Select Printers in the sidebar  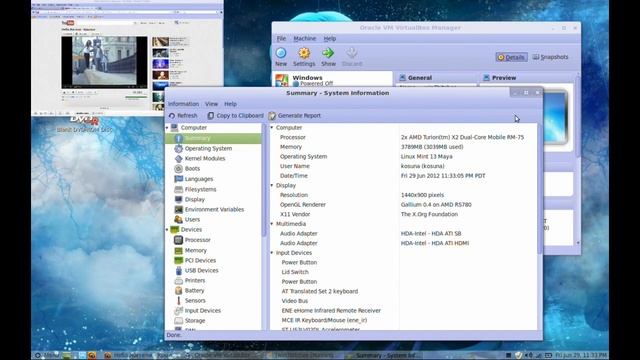click(x=195, y=280)
